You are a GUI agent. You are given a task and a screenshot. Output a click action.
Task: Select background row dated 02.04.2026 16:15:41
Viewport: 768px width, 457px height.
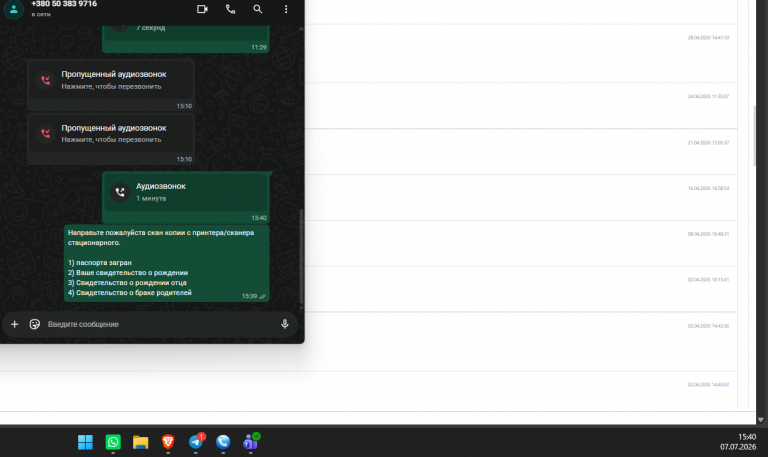521,289
